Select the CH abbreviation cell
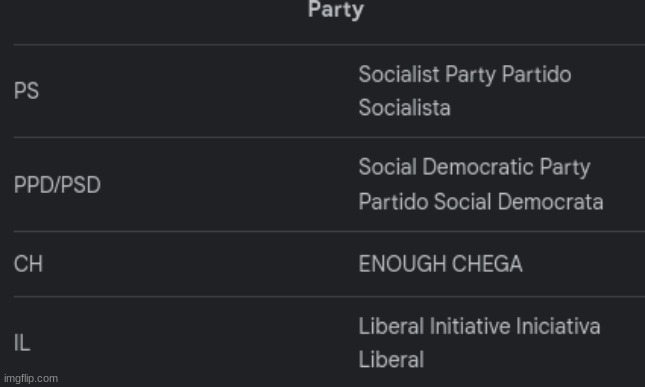The height and width of the screenshot is (387, 645). point(28,264)
